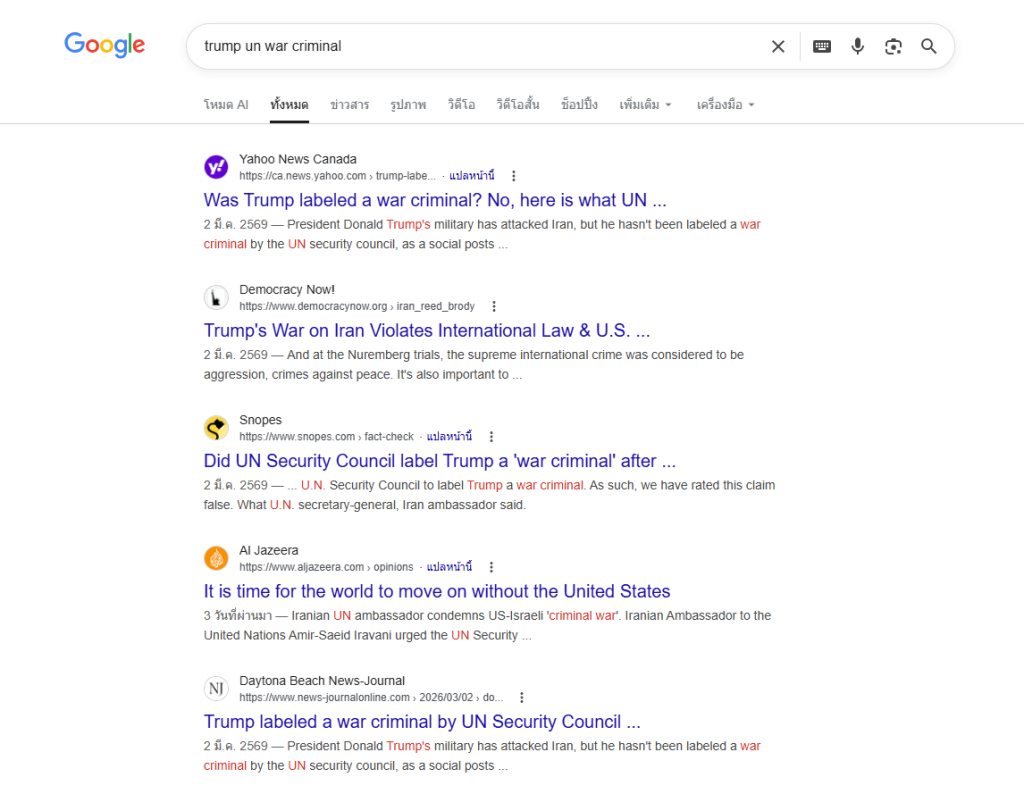Submit search with magnifying glass icon
This screenshot has height=794, width=1024.
point(929,46)
